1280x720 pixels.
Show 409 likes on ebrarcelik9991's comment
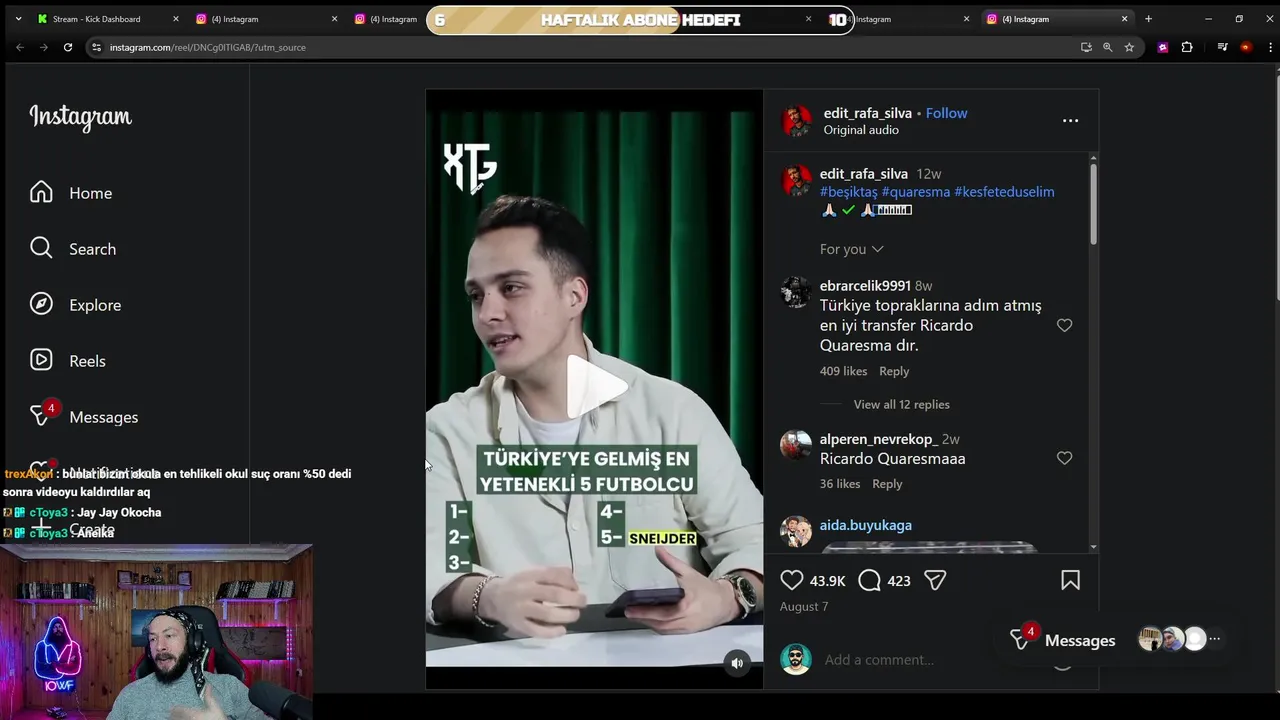click(843, 371)
